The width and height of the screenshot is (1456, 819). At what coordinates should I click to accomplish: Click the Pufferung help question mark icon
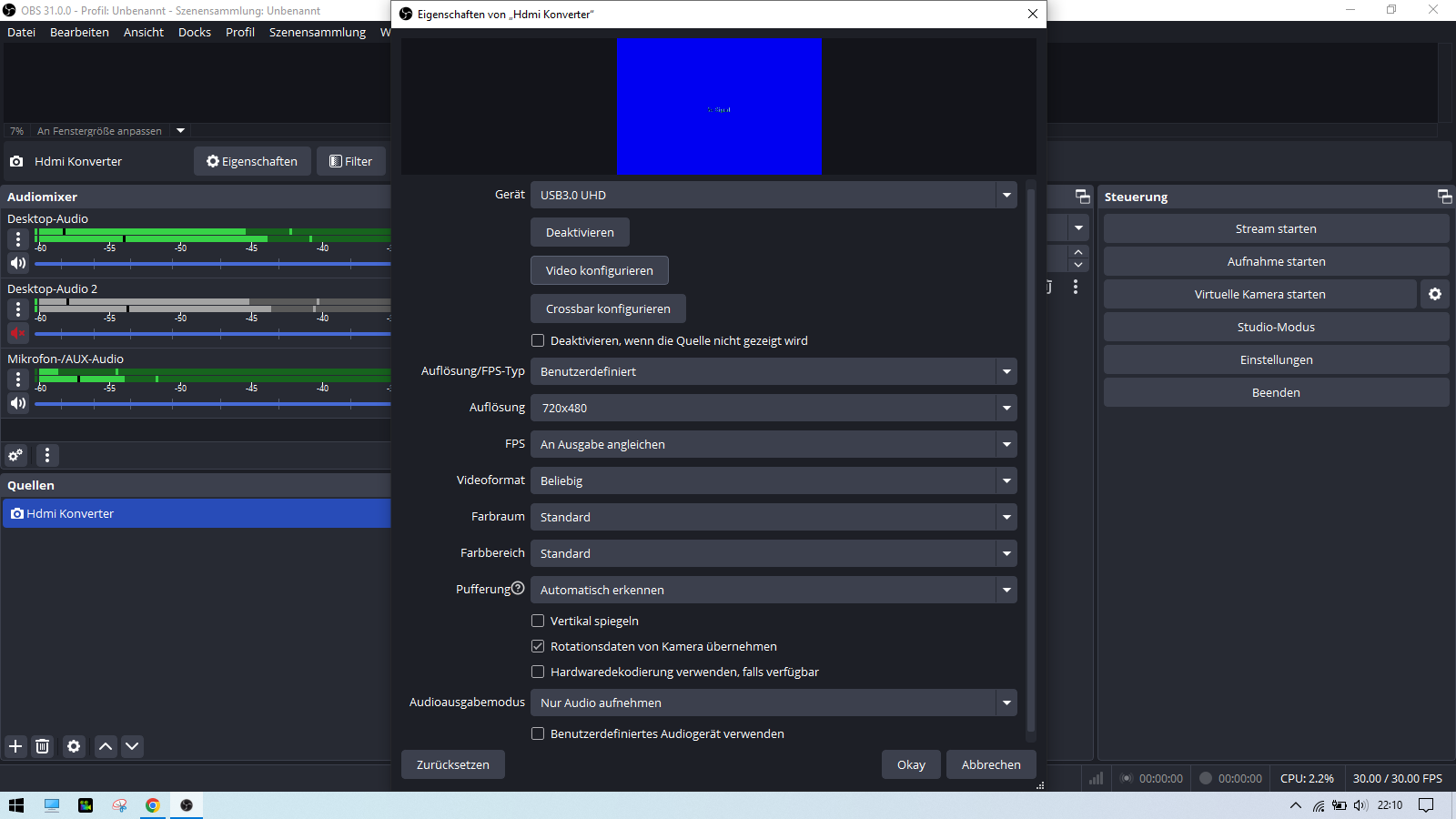tap(518, 588)
